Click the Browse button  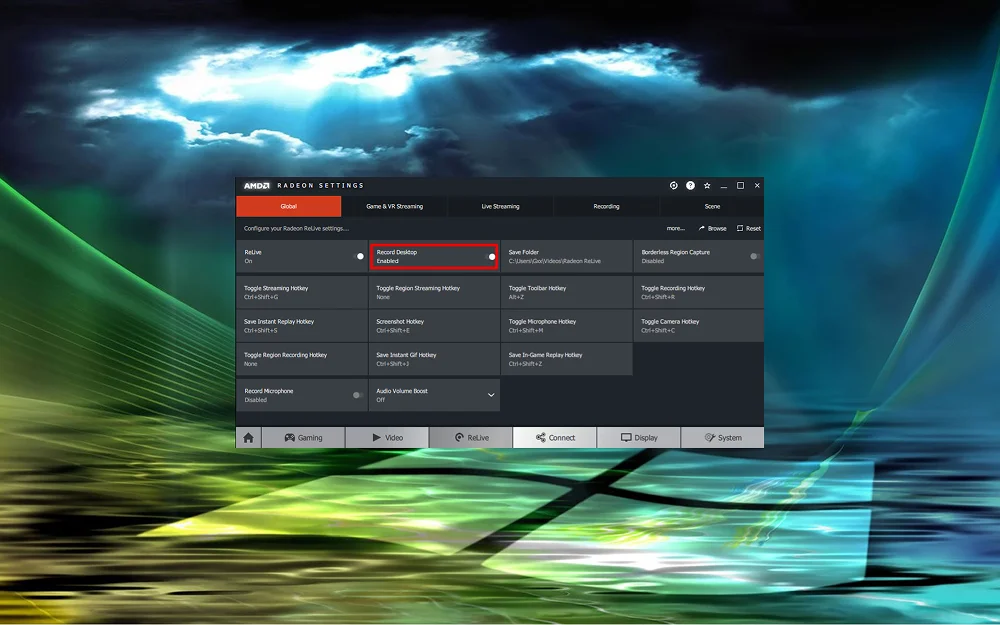712,228
